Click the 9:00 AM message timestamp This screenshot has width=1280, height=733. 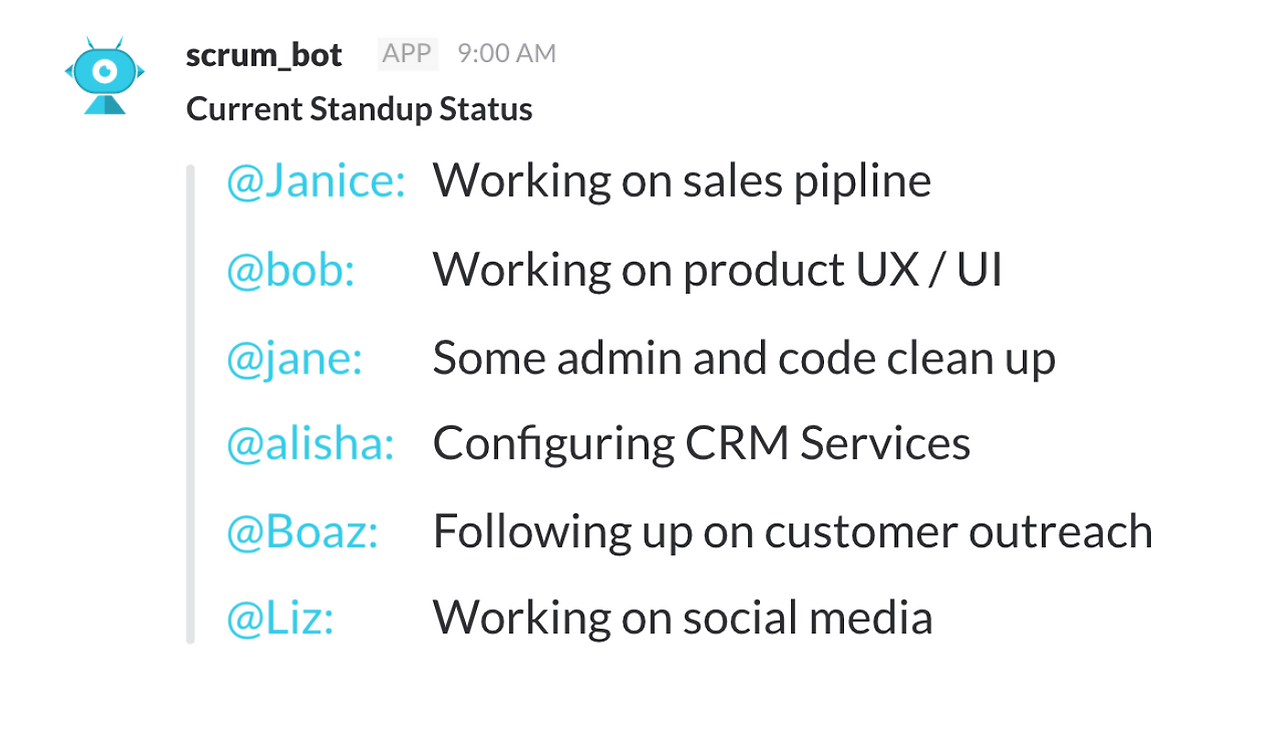506,53
